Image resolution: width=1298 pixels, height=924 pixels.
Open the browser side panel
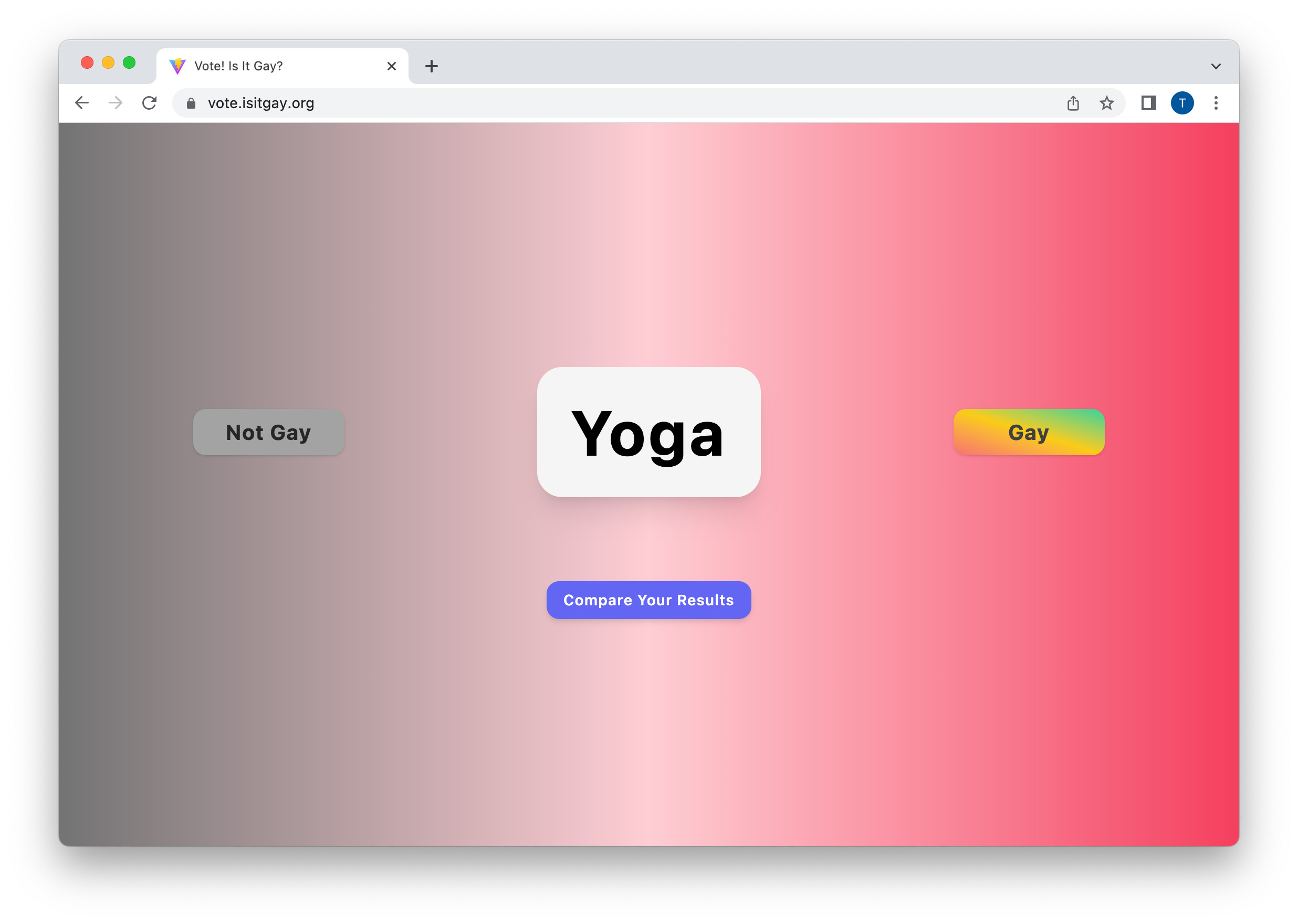click(x=1148, y=103)
